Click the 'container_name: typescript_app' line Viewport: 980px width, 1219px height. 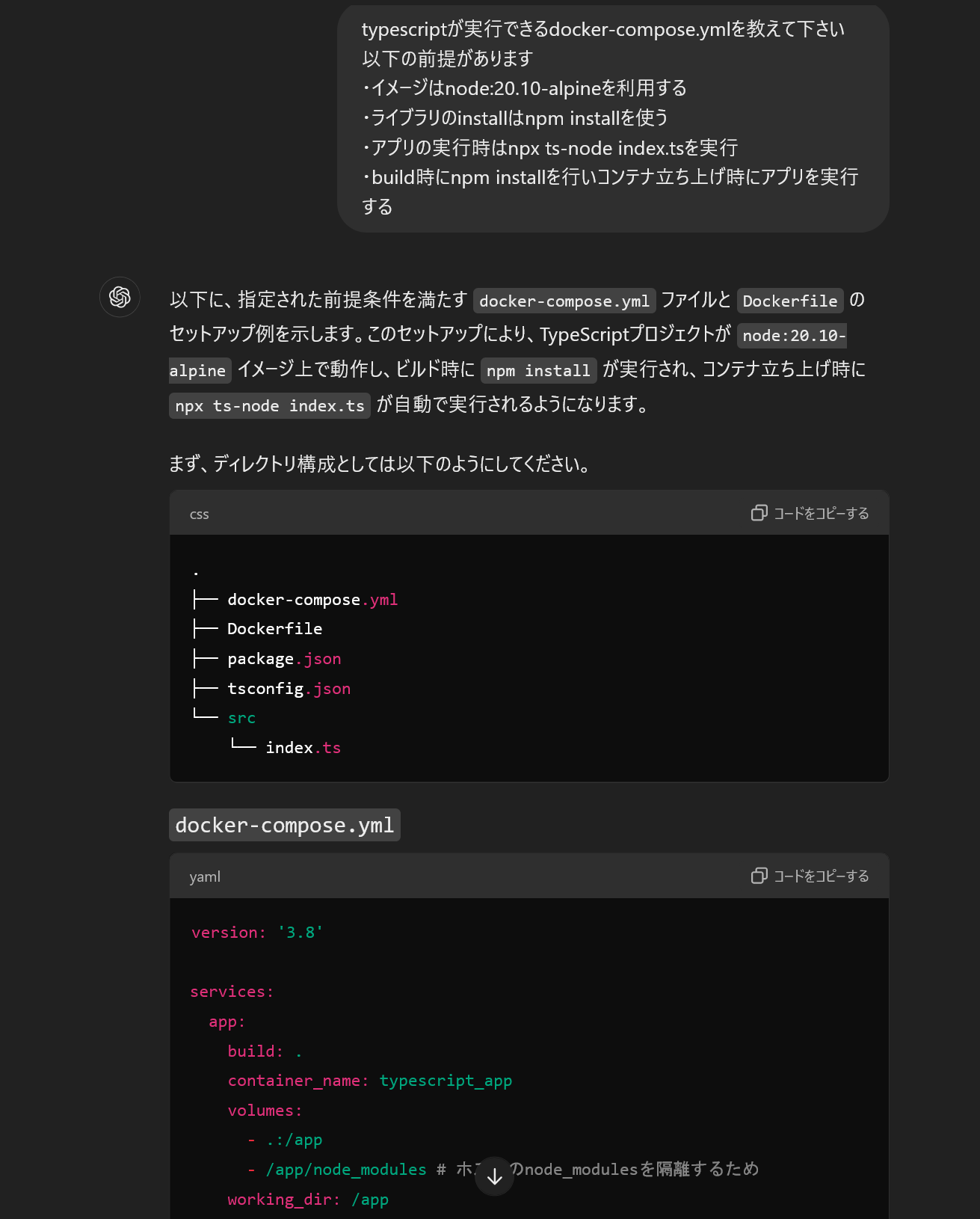point(370,1081)
